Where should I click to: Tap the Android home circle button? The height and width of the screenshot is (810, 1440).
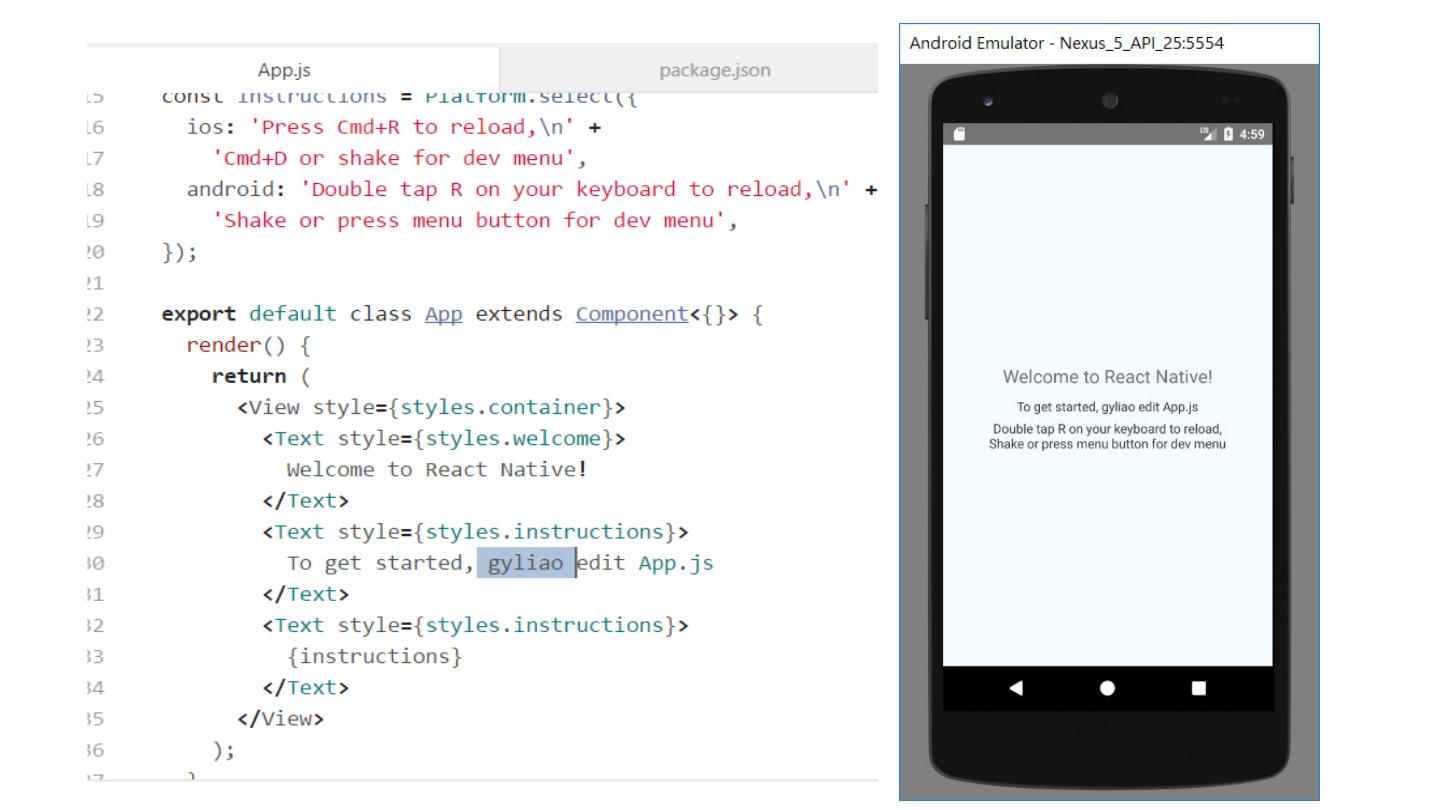1107,688
